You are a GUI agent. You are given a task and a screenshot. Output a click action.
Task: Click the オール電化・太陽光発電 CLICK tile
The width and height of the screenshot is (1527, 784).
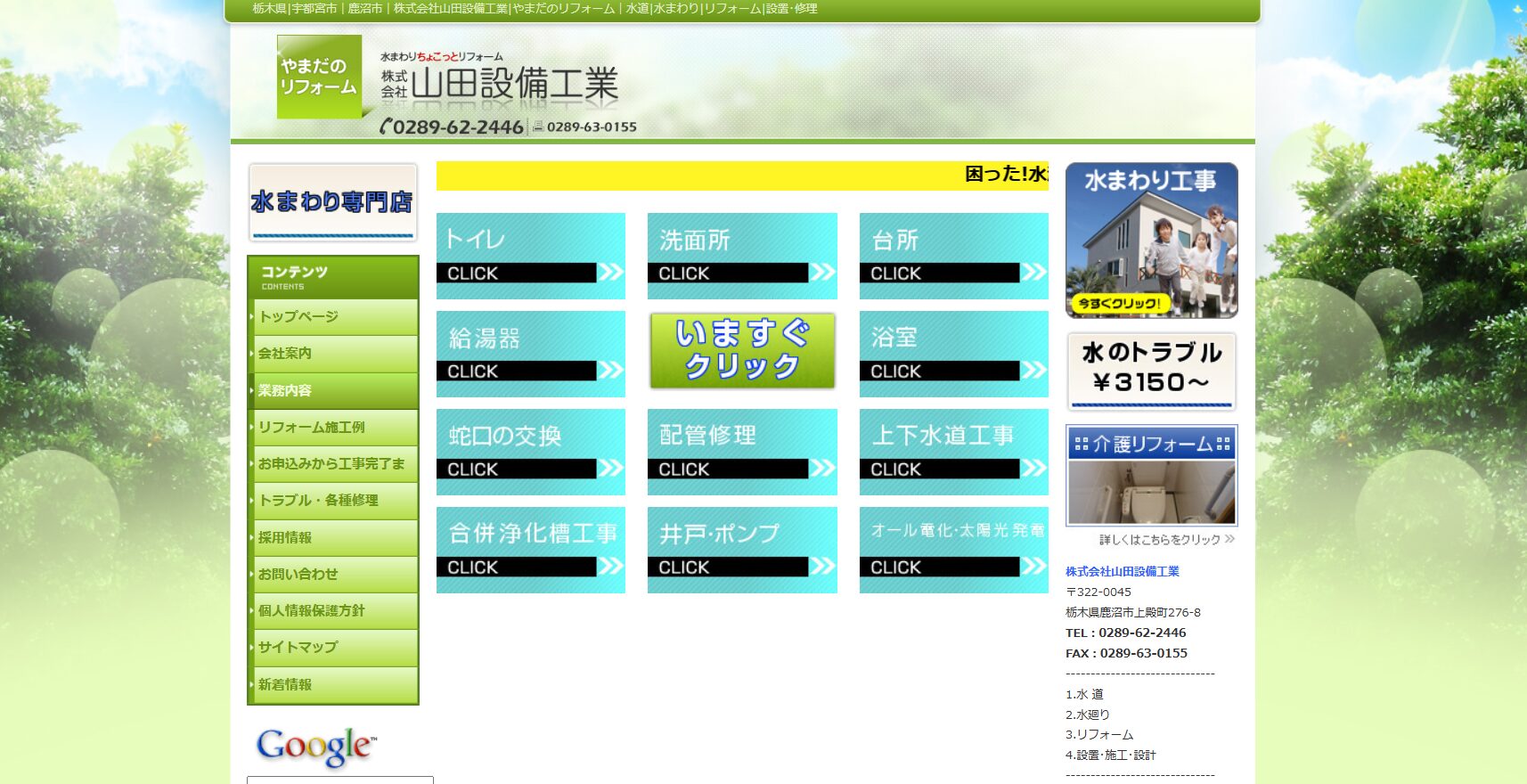pyautogui.click(x=954, y=550)
